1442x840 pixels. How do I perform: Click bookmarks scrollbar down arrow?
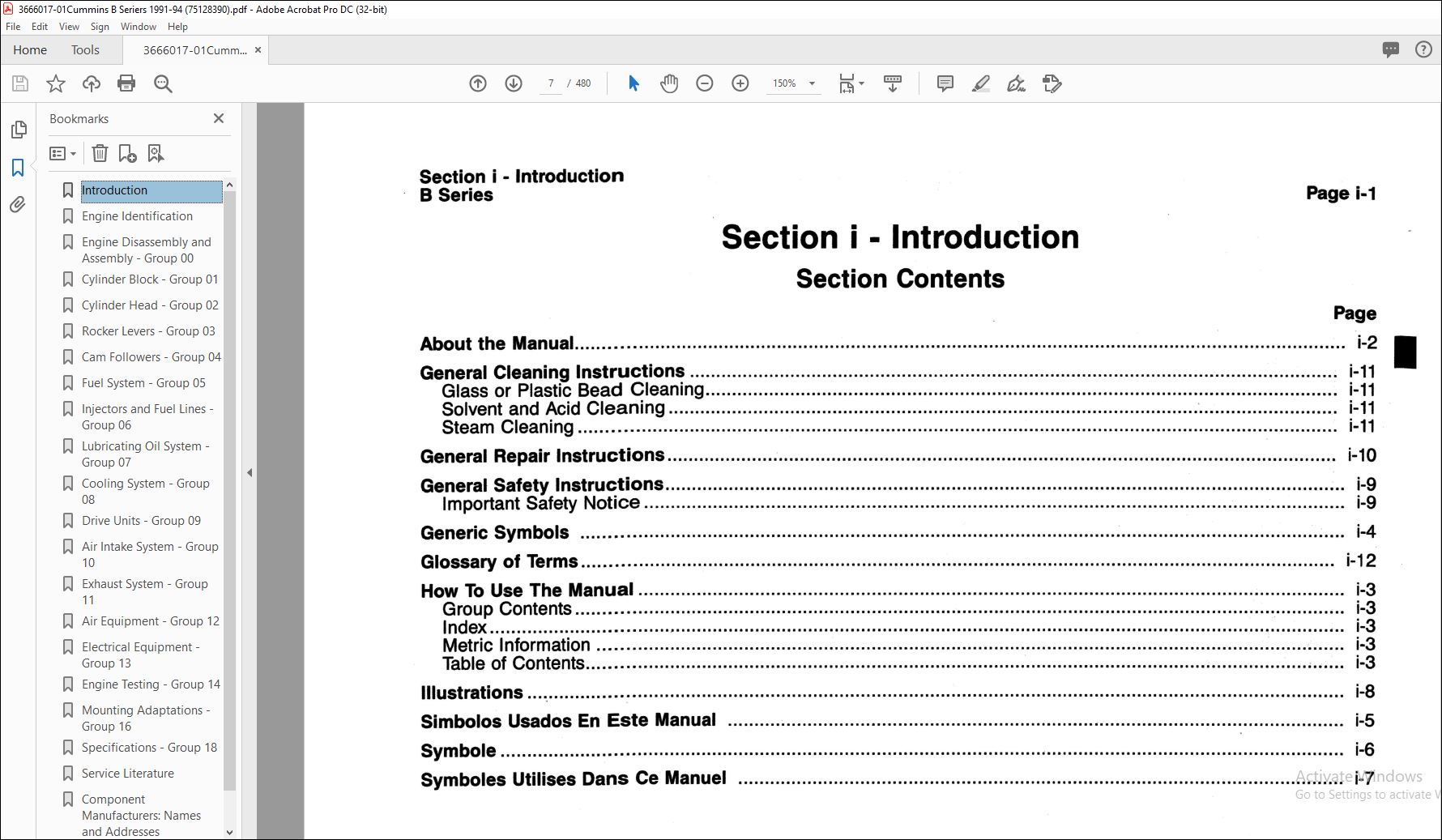229,832
